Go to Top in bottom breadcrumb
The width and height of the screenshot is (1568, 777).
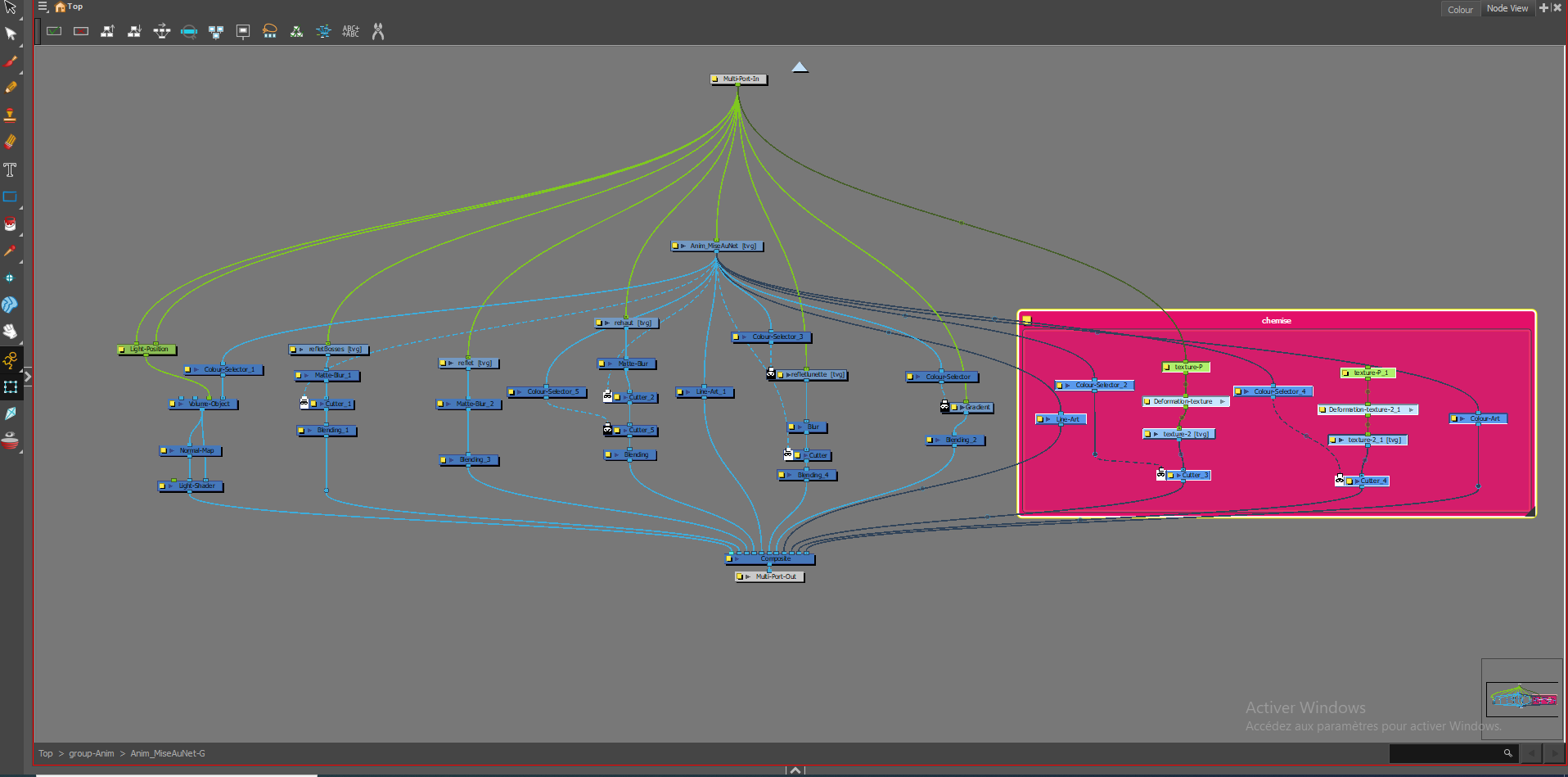pyautogui.click(x=46, y=753)
